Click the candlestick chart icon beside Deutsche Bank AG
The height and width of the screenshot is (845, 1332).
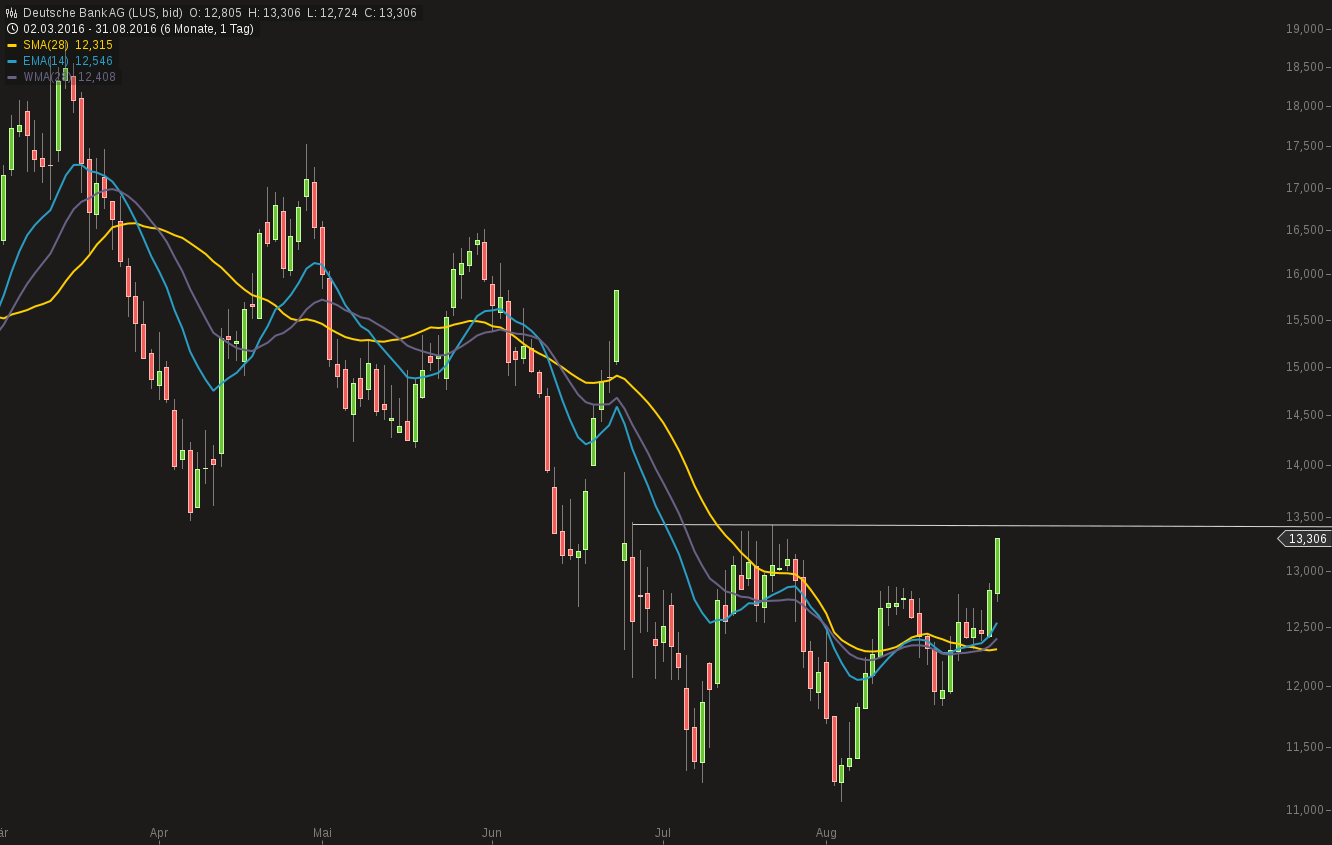click(12, 13)
